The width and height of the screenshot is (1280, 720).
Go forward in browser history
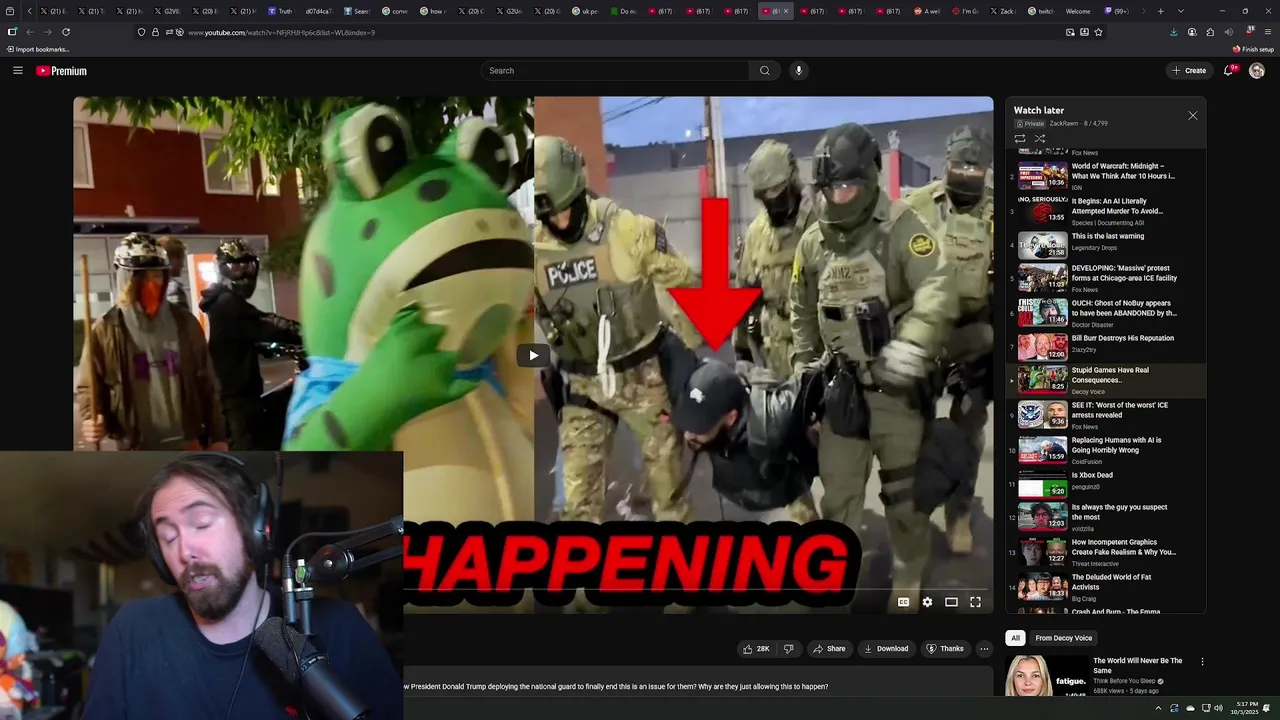tap(47, 32)
